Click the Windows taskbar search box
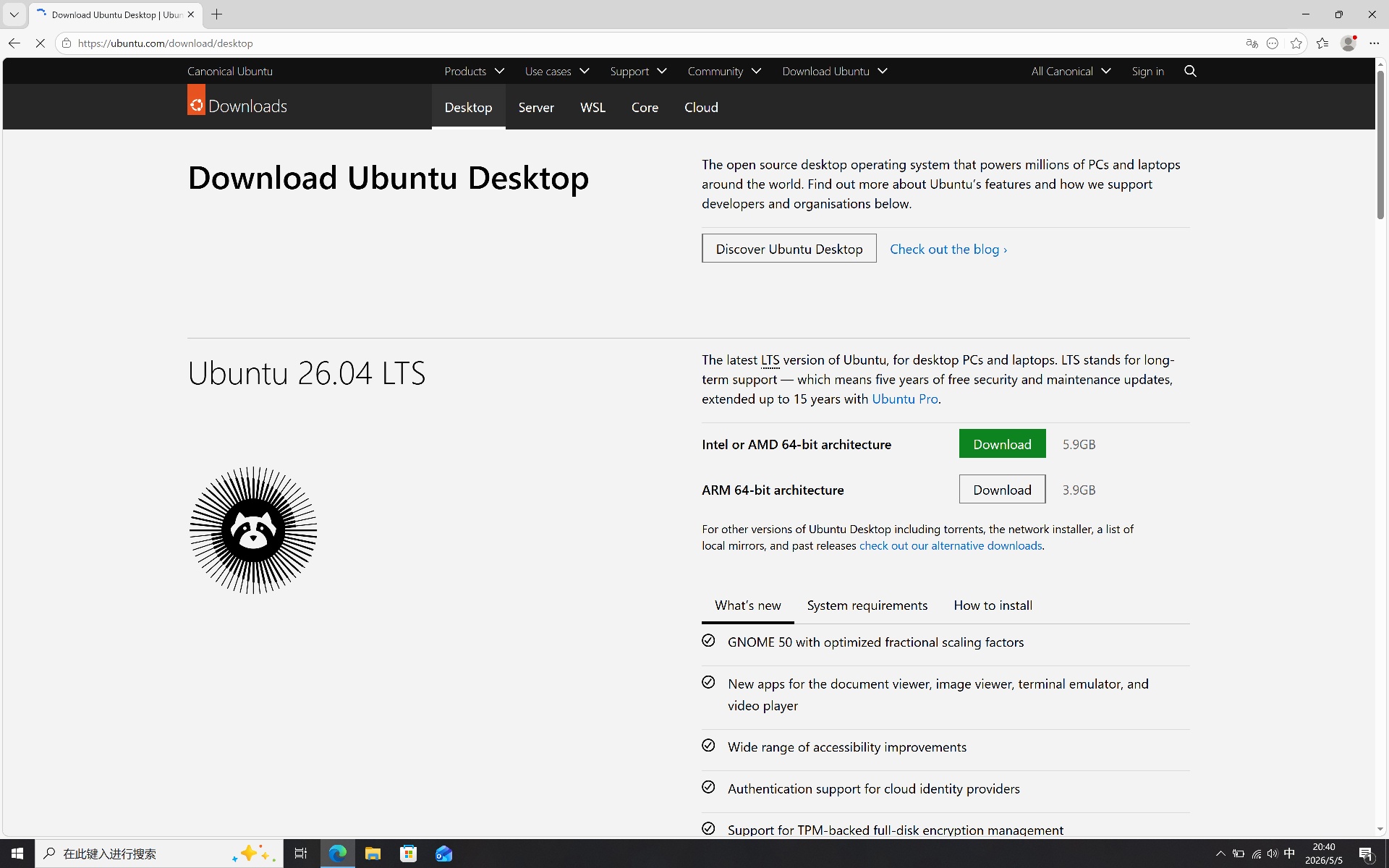 tap(159, 854)
